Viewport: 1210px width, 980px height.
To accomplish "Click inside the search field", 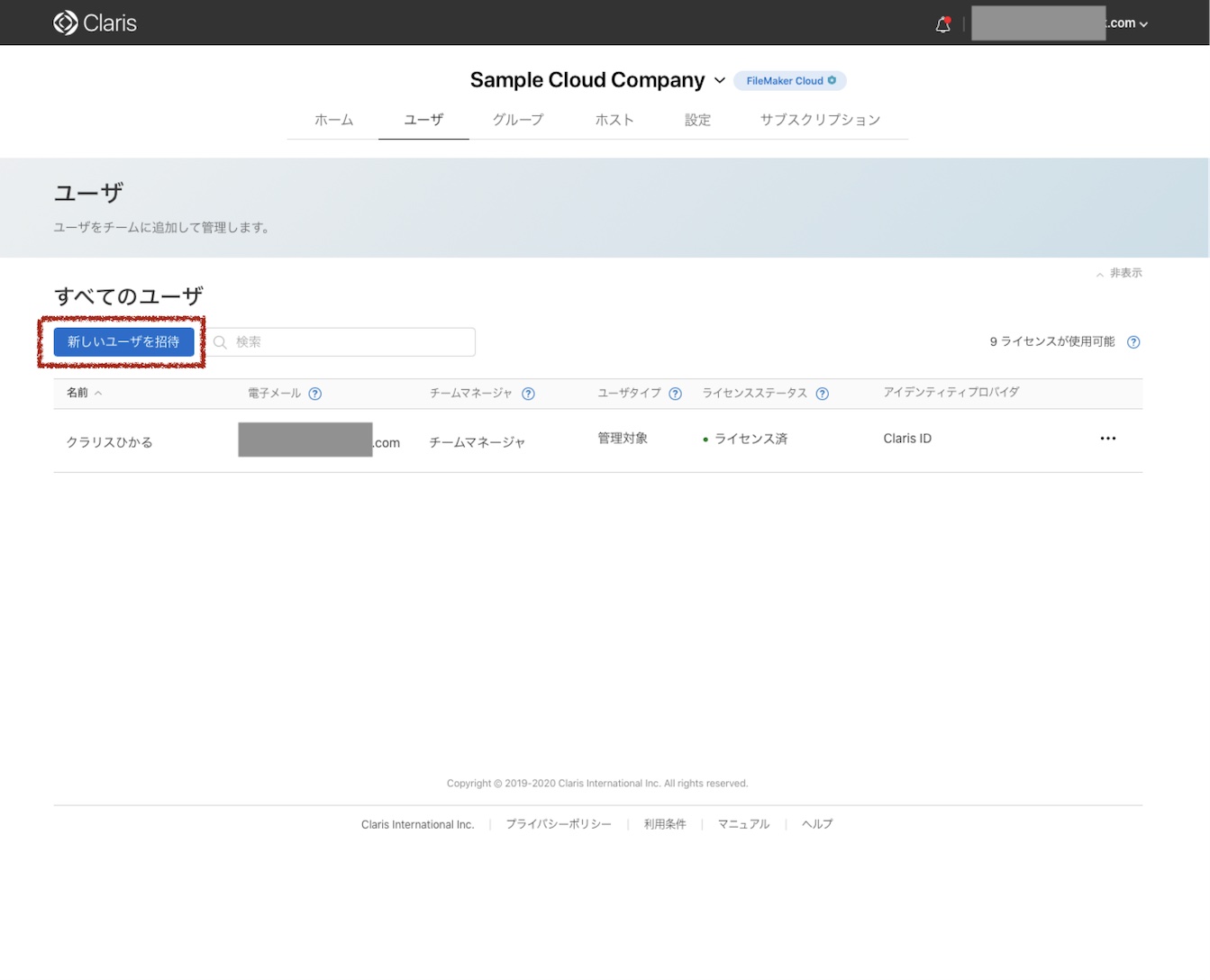I will pos(342,341).
